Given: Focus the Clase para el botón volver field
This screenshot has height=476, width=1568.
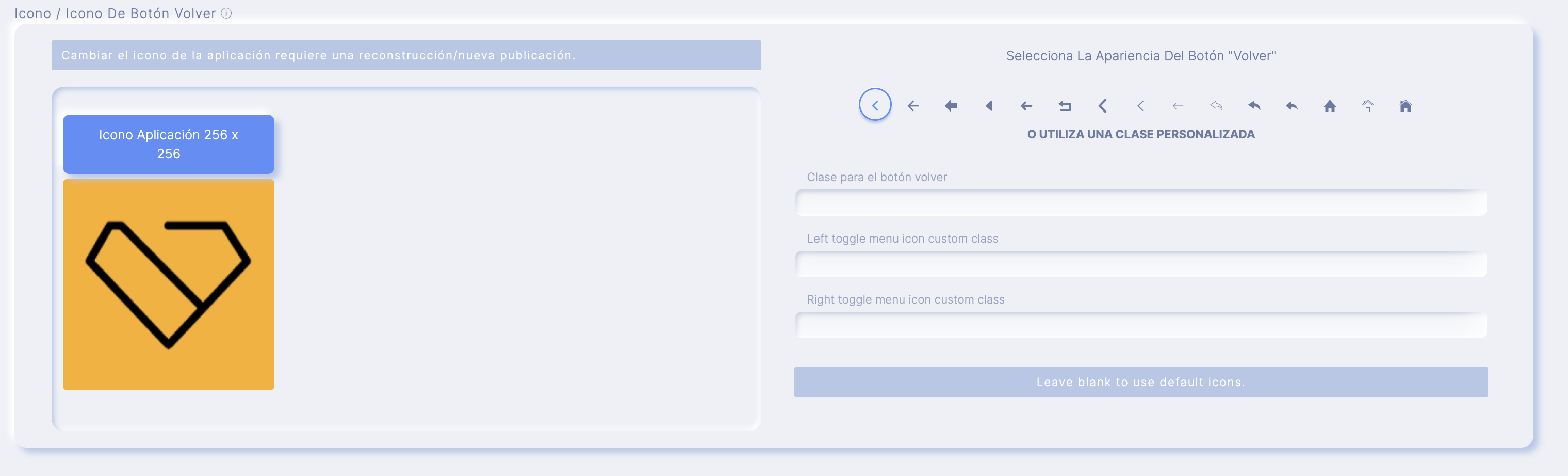Looking at the screenshot, I should click(1141, 203).
